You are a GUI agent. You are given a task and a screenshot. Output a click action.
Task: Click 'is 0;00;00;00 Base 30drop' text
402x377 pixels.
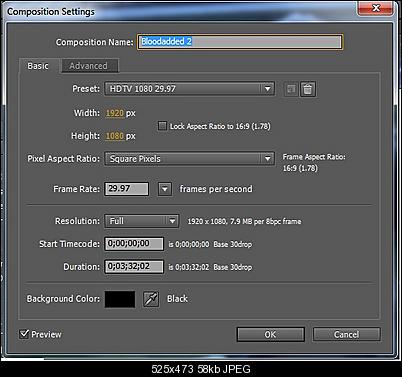(x=210, y=244)
